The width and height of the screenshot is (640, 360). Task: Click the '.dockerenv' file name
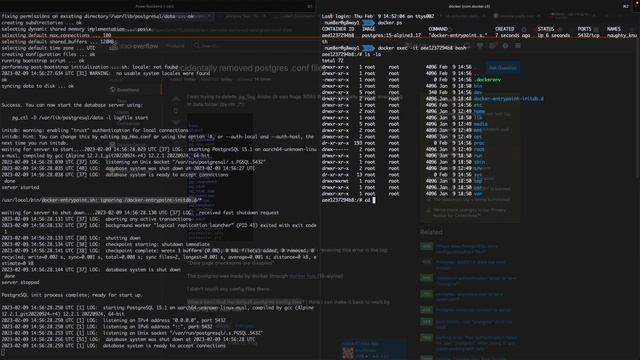(x=487, y=80)
